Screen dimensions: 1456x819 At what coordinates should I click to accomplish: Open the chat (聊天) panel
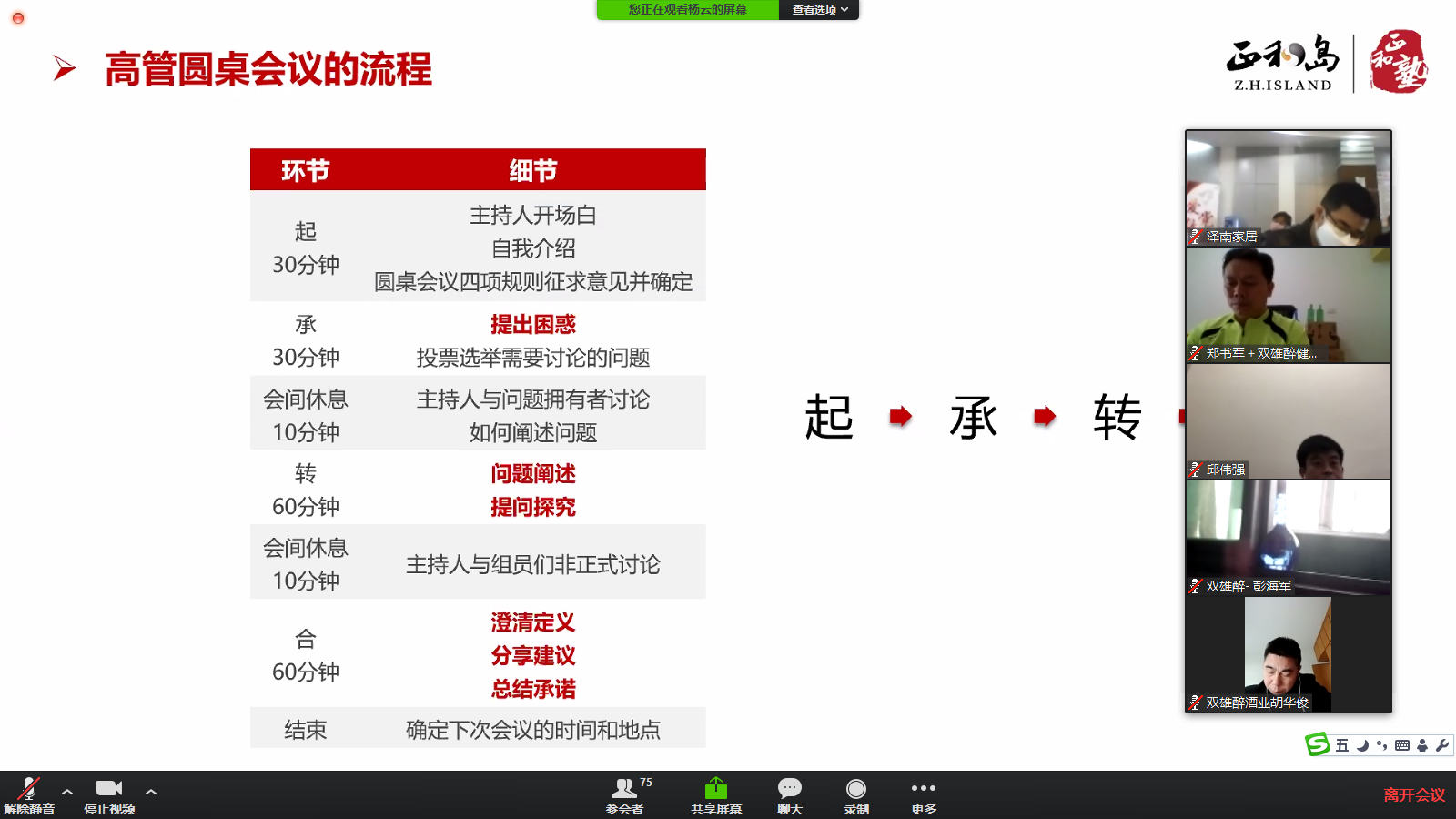[x=790, y=794]
